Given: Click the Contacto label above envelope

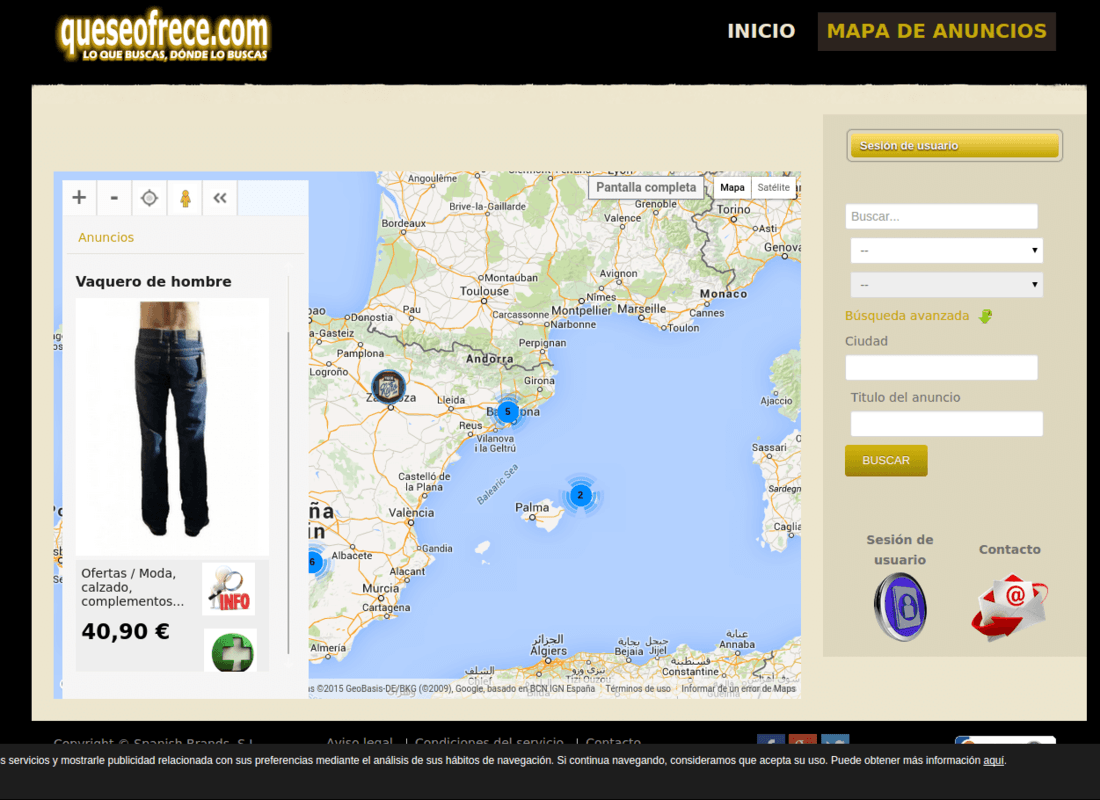Looking at the screenshot, I should click(x=1010, y=549).
